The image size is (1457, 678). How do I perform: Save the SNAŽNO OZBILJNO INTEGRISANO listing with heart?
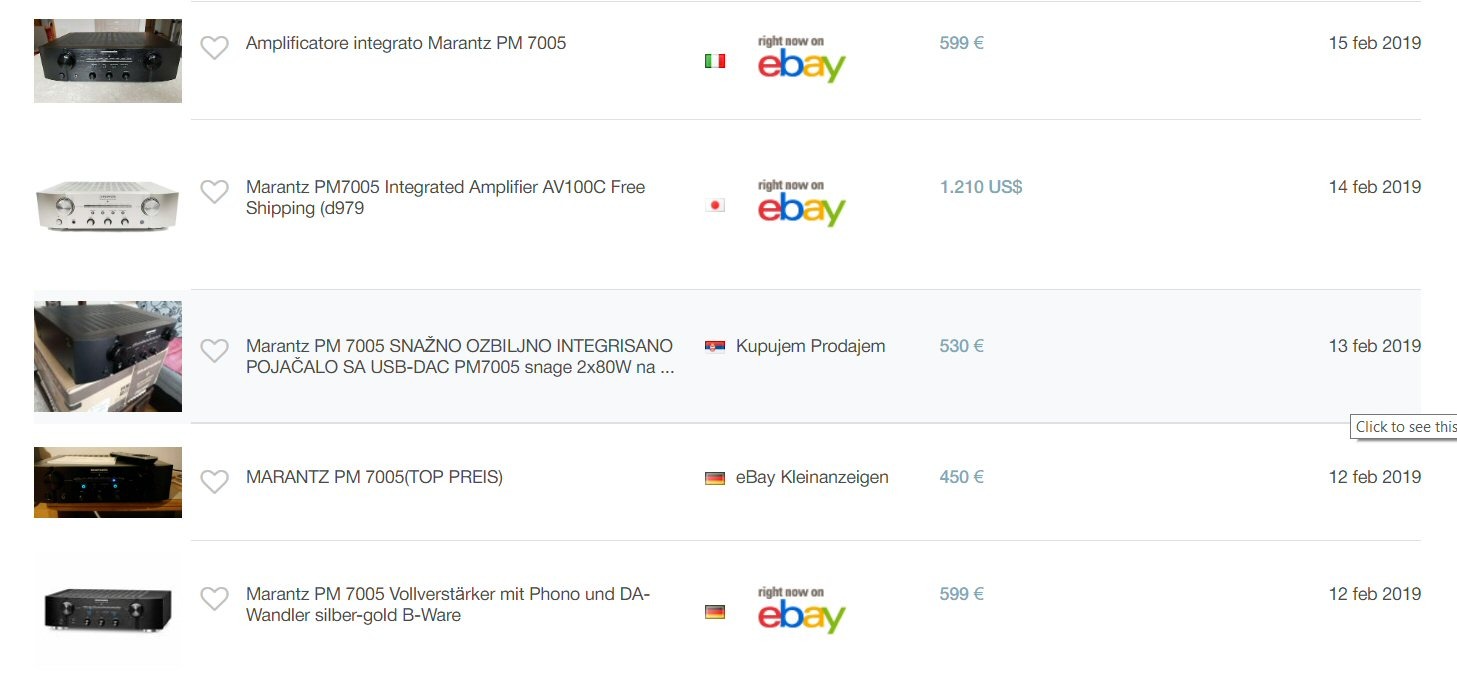(214, 350)
